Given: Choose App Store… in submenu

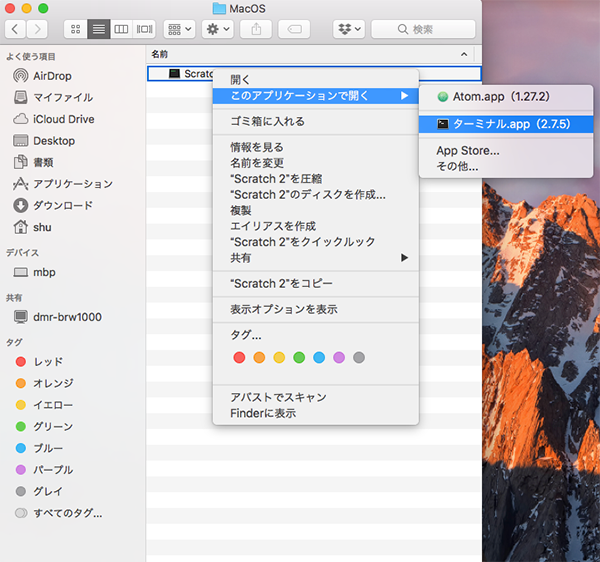Looking at the screenshot, I should tap(506, 151).
